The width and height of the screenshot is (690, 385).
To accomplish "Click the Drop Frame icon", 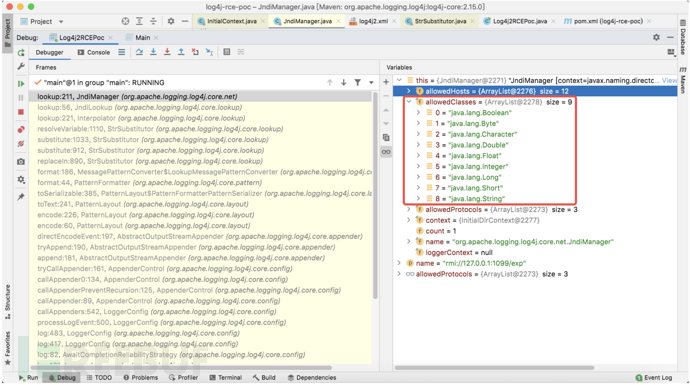I will click(195, 52).
